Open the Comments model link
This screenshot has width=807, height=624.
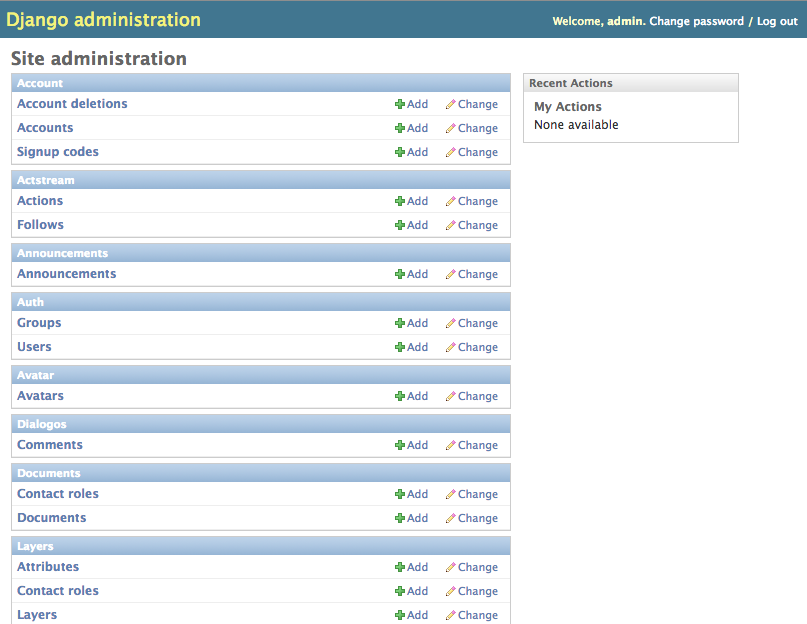(50, 445)
